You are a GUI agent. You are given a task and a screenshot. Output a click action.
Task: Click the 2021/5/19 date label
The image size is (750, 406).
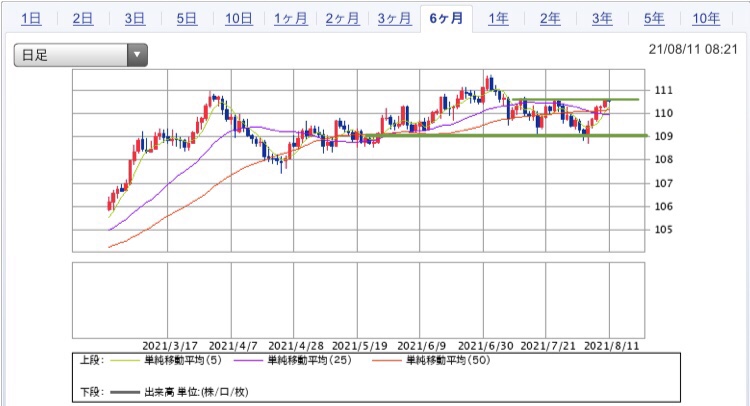pos(359,346)
